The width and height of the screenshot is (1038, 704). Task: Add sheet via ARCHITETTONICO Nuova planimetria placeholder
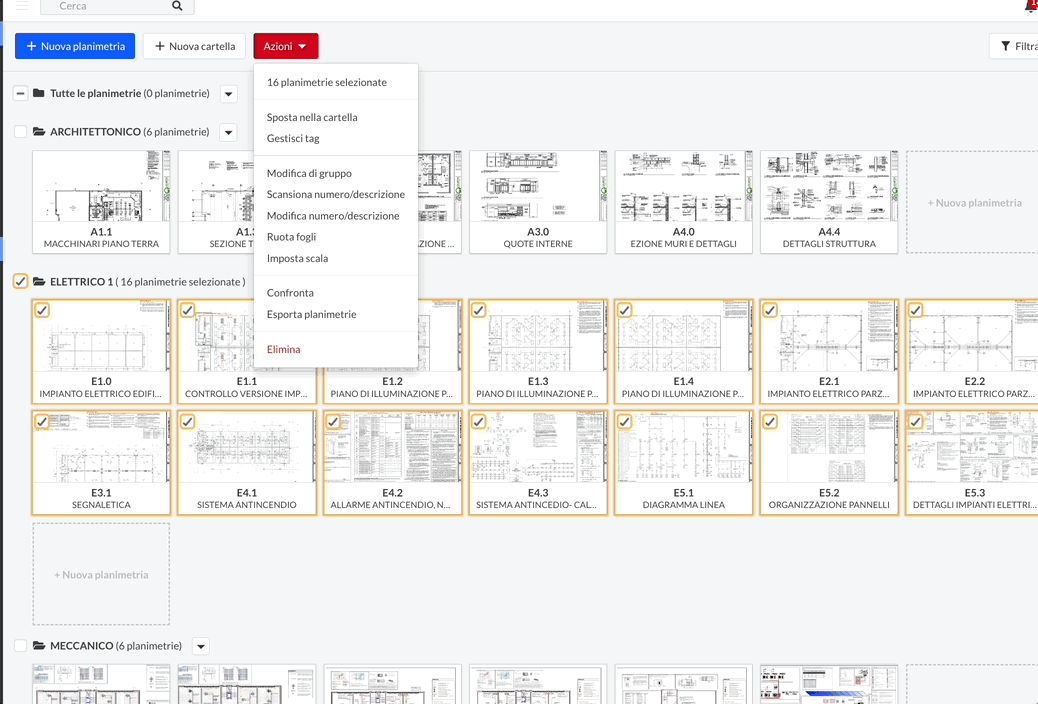coord(973,202)
